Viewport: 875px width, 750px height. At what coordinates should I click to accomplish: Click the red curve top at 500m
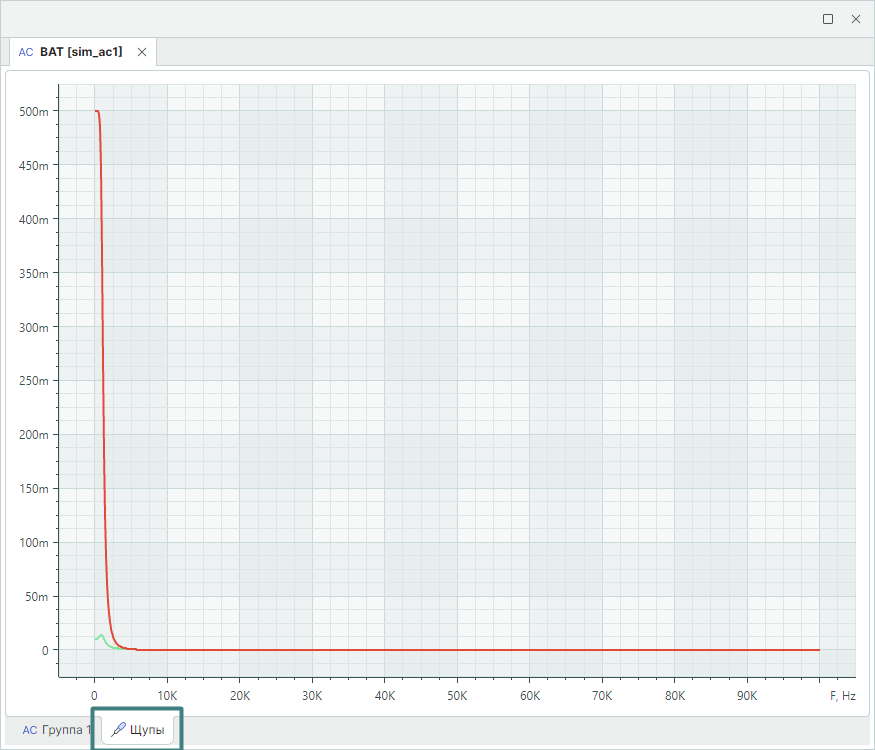click(97, 111)
